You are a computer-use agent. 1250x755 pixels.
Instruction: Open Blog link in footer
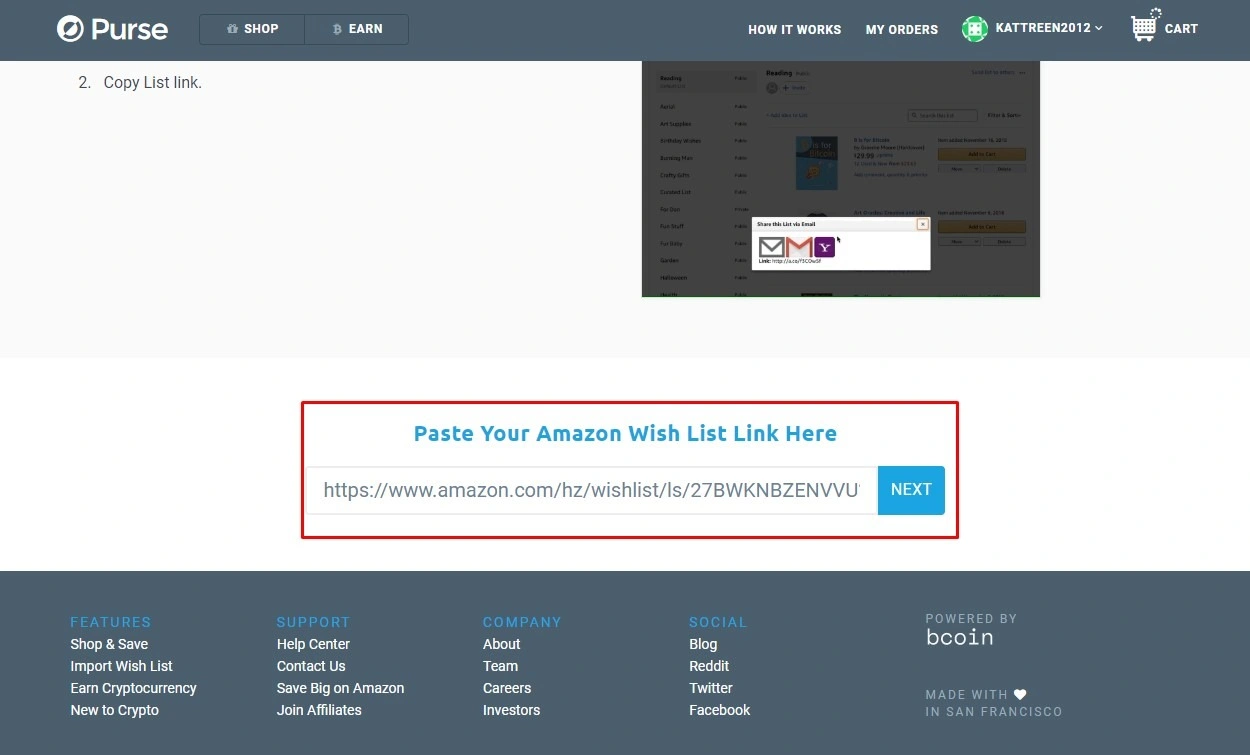[703, 644]
